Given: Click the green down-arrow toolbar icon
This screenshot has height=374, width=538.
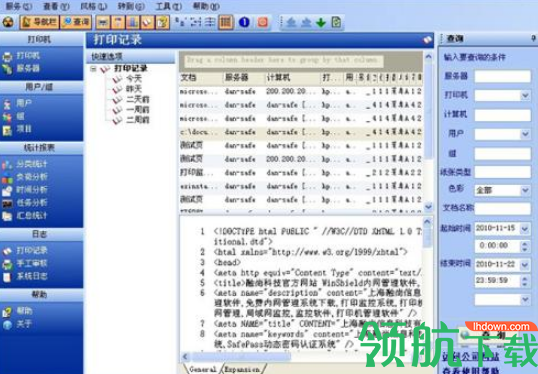Looking at the screenshot, I should [321, 23].
